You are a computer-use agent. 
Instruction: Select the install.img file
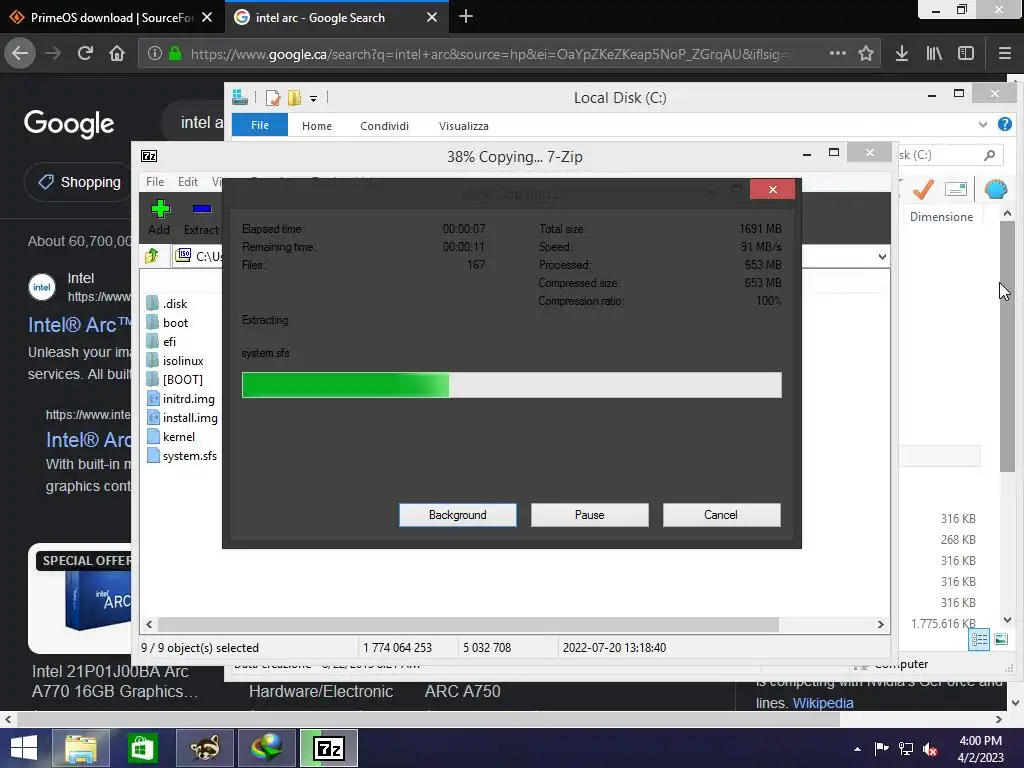point(182,417)
